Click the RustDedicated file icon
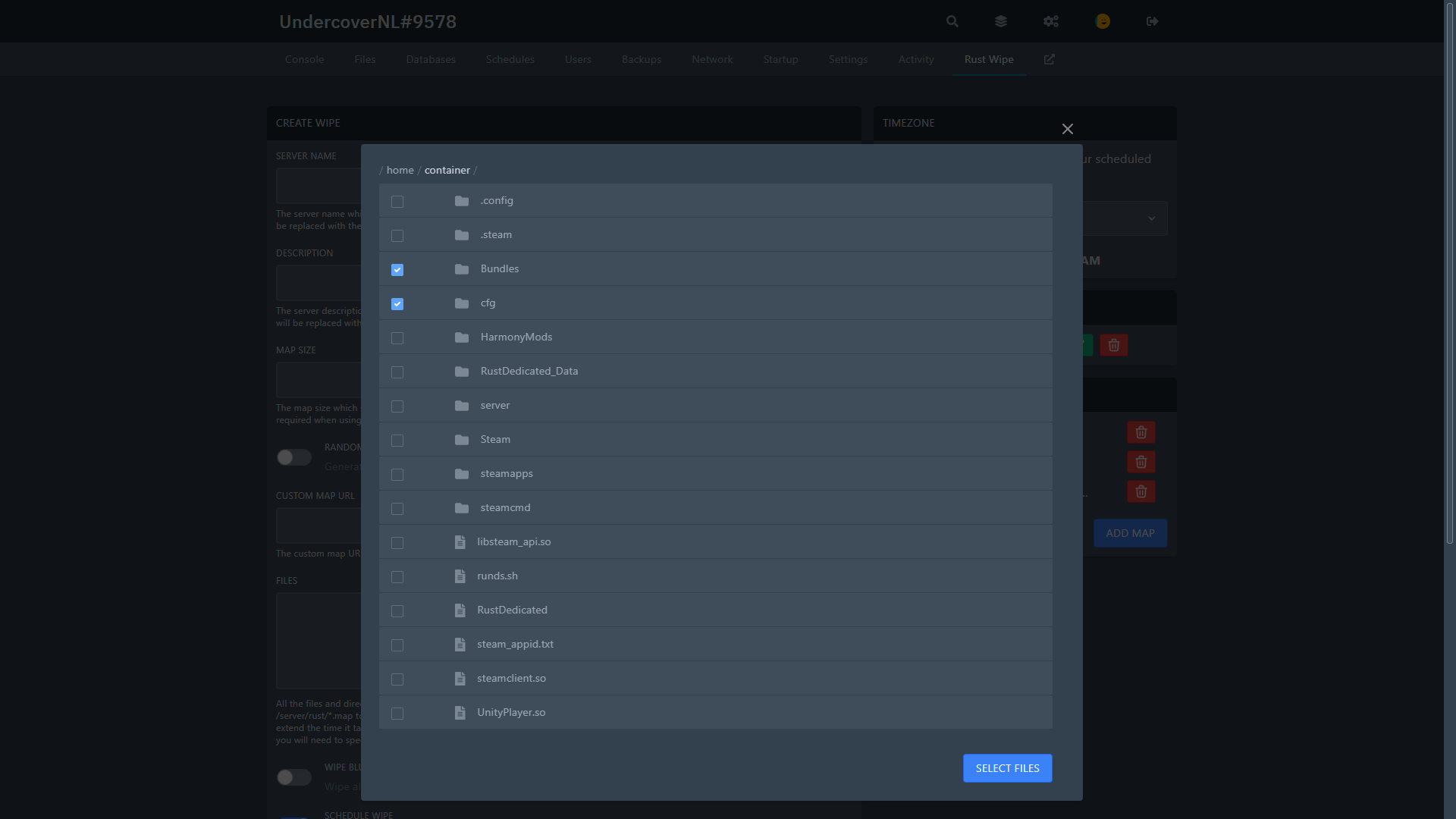1456x819 pixels. pos(460,610)
